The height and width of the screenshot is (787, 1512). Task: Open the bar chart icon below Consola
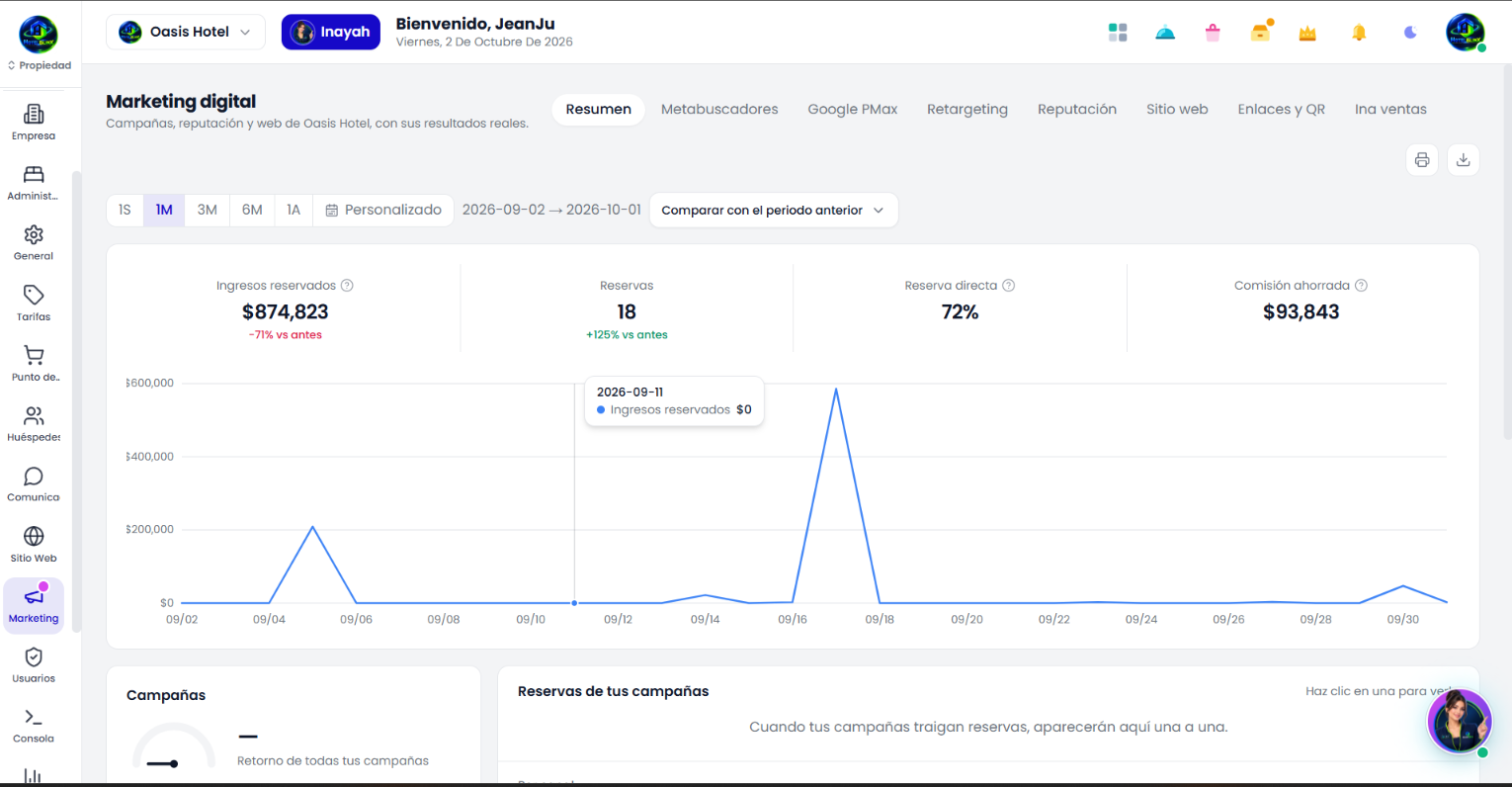[34, 776]
